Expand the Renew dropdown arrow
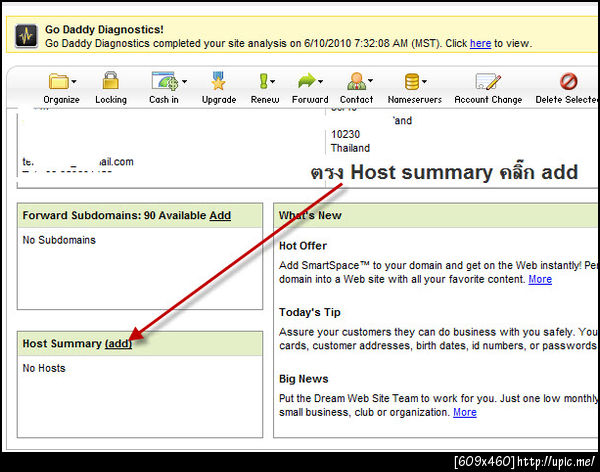Image resolution: width=600 pixels, height=472 pixels. click(272, 81)
